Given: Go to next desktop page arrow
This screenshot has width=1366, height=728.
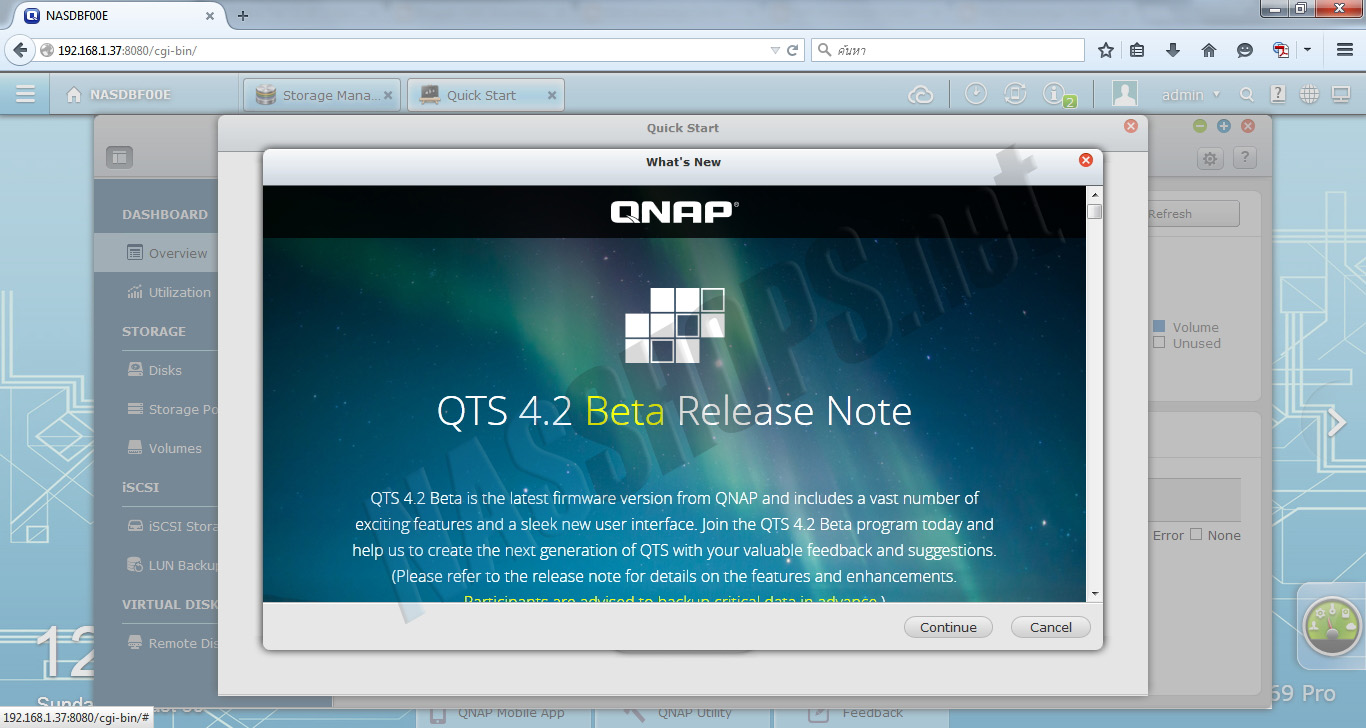Looking at the screenshot, I should [1337, 423].
